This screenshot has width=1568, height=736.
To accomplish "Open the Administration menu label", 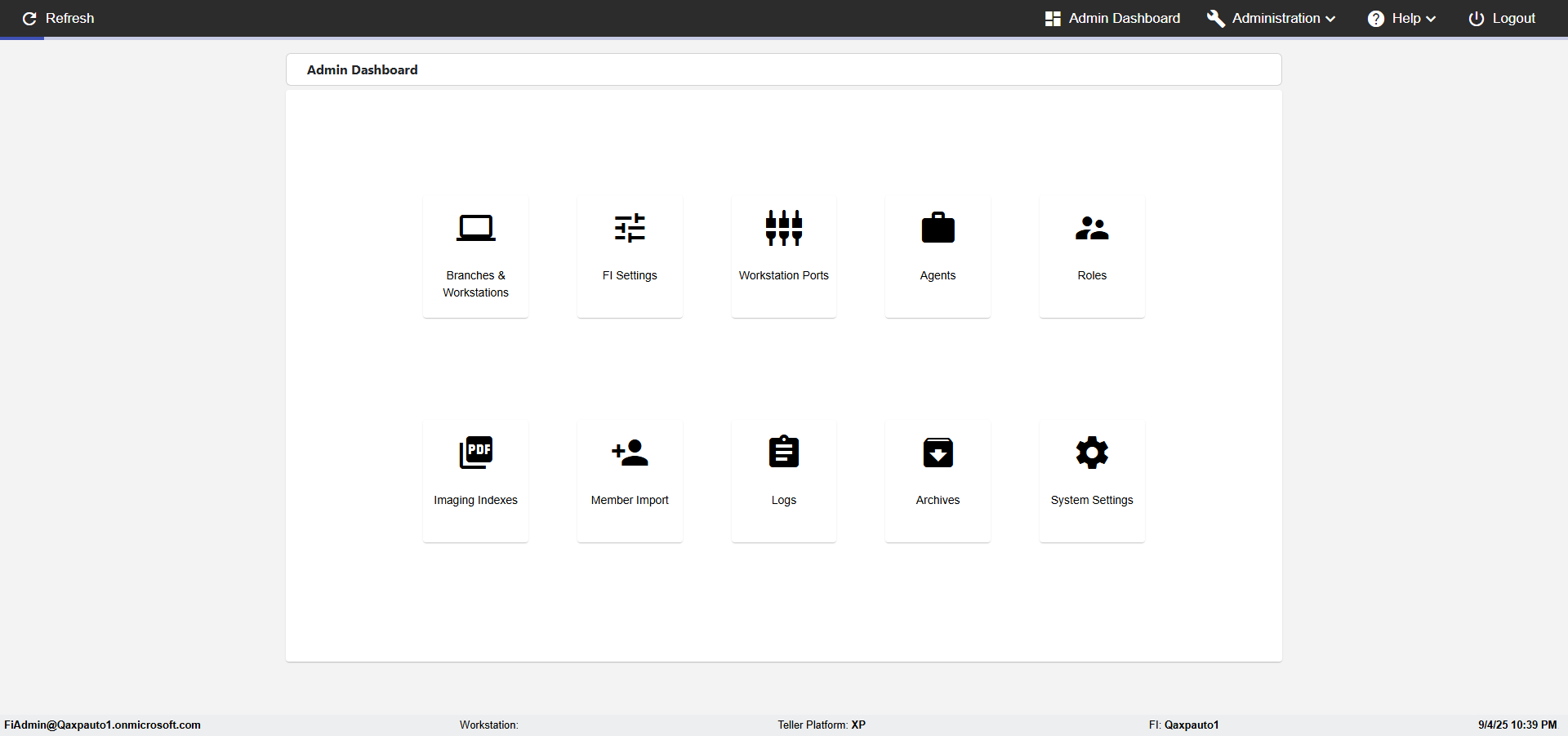I will 1276,18.
